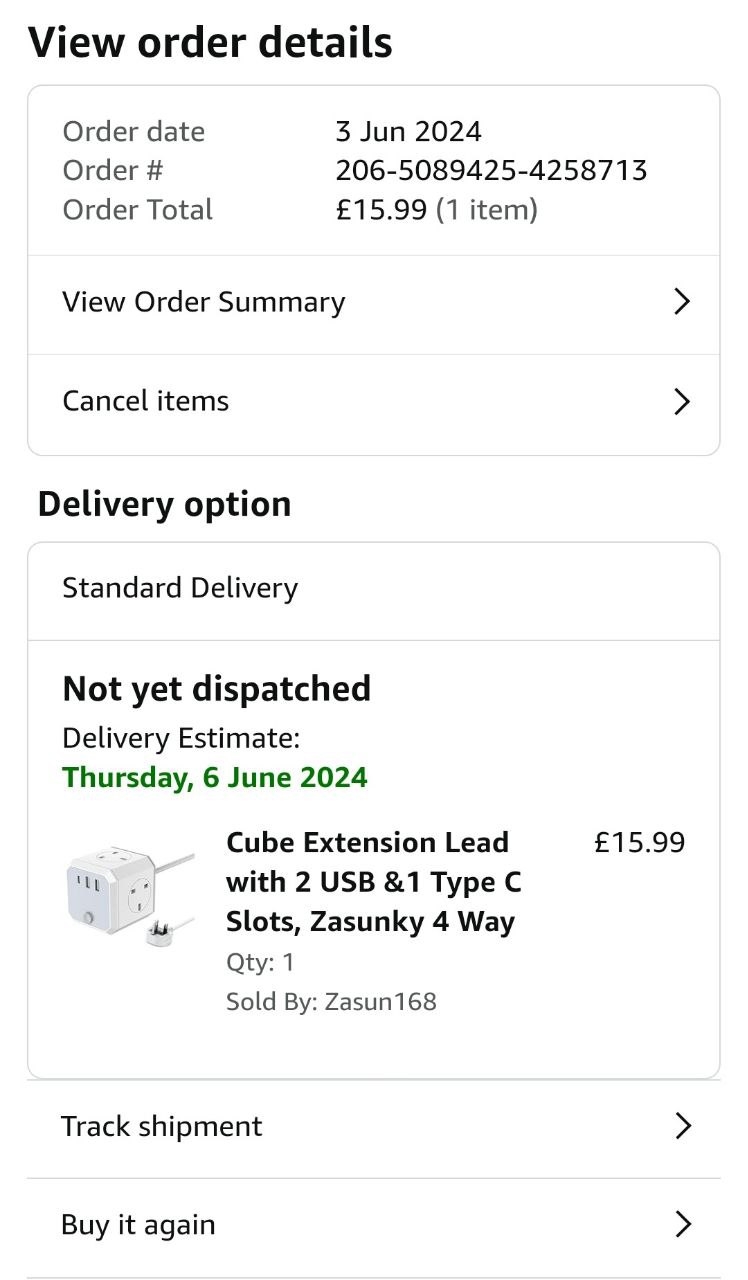Viewport: 748px width, 1280px height.
Task: Tap the Not yet dispatched status
Action: (216, 689)
